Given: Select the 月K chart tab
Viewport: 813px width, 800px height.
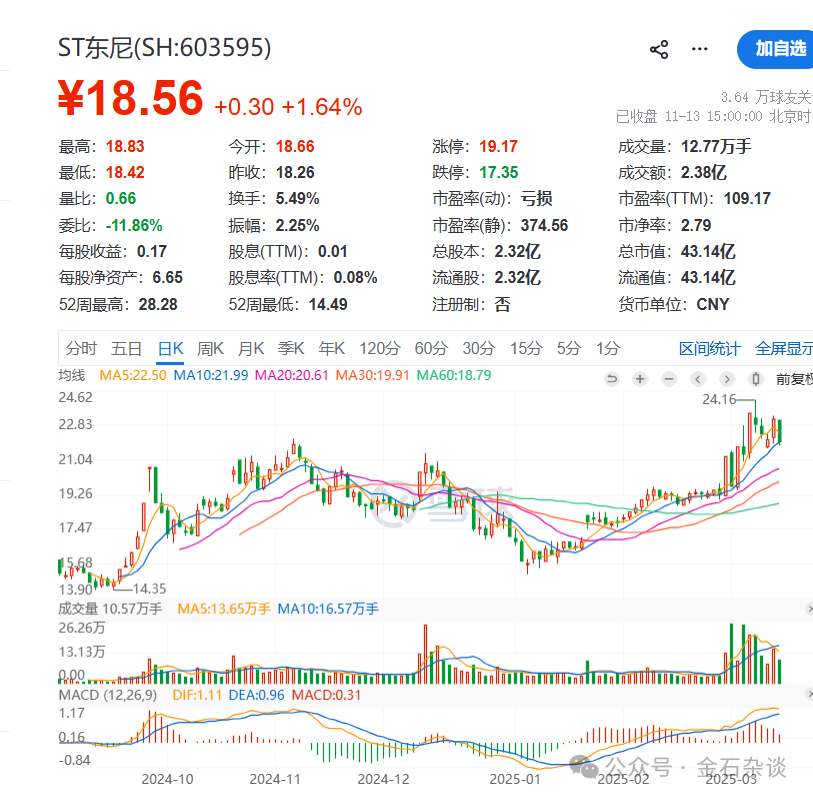Looking at the screenshot, I should (x=251, y=348).
